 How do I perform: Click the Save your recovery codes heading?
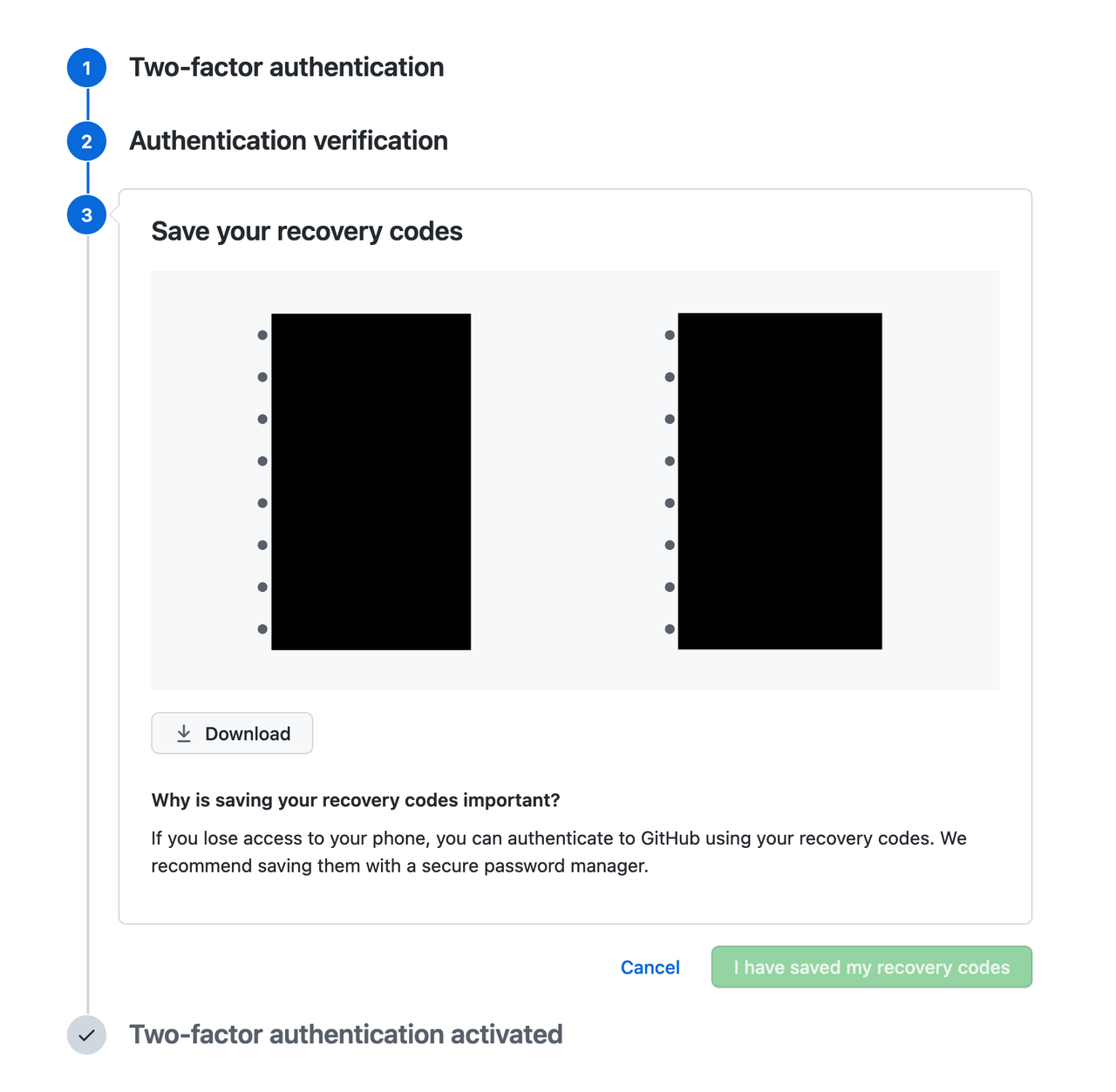point(307,231)
